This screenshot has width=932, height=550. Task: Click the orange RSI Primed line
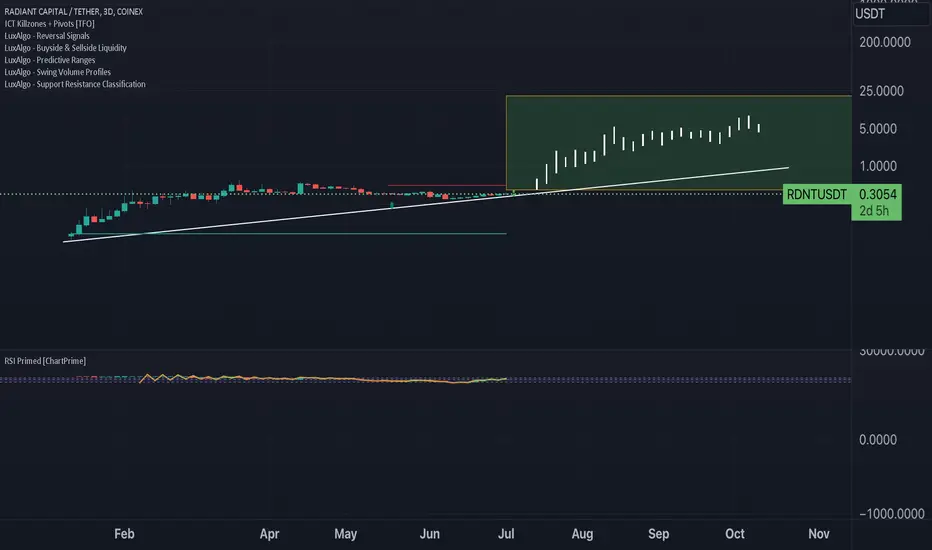click(x=324, y=379)
